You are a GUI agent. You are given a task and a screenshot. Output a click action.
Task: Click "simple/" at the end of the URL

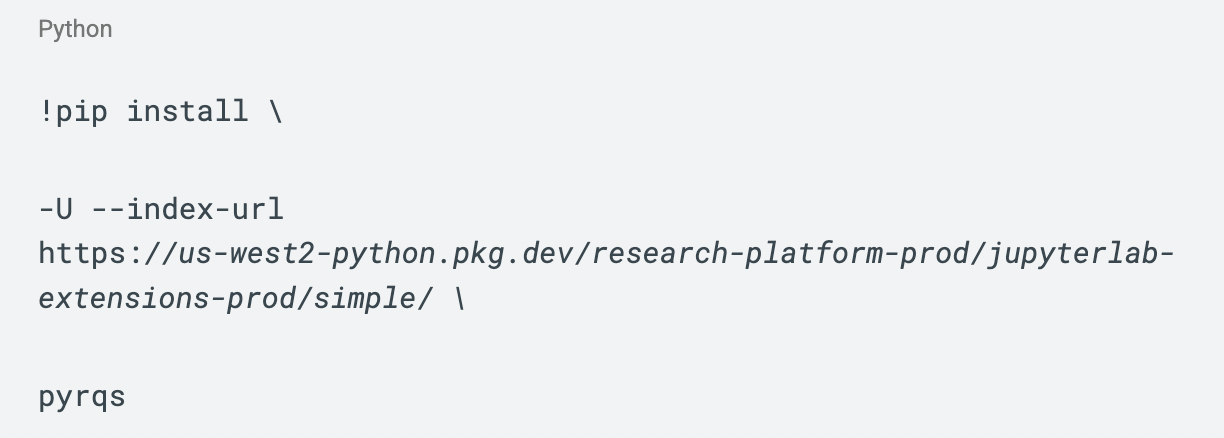(374, 299)
